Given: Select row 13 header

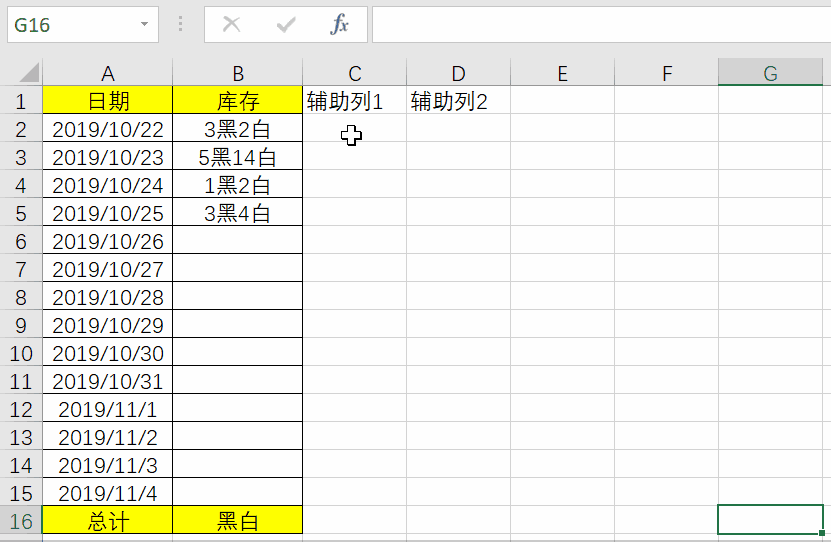Looking at the screenshot, I should click(x=21, y=438).
